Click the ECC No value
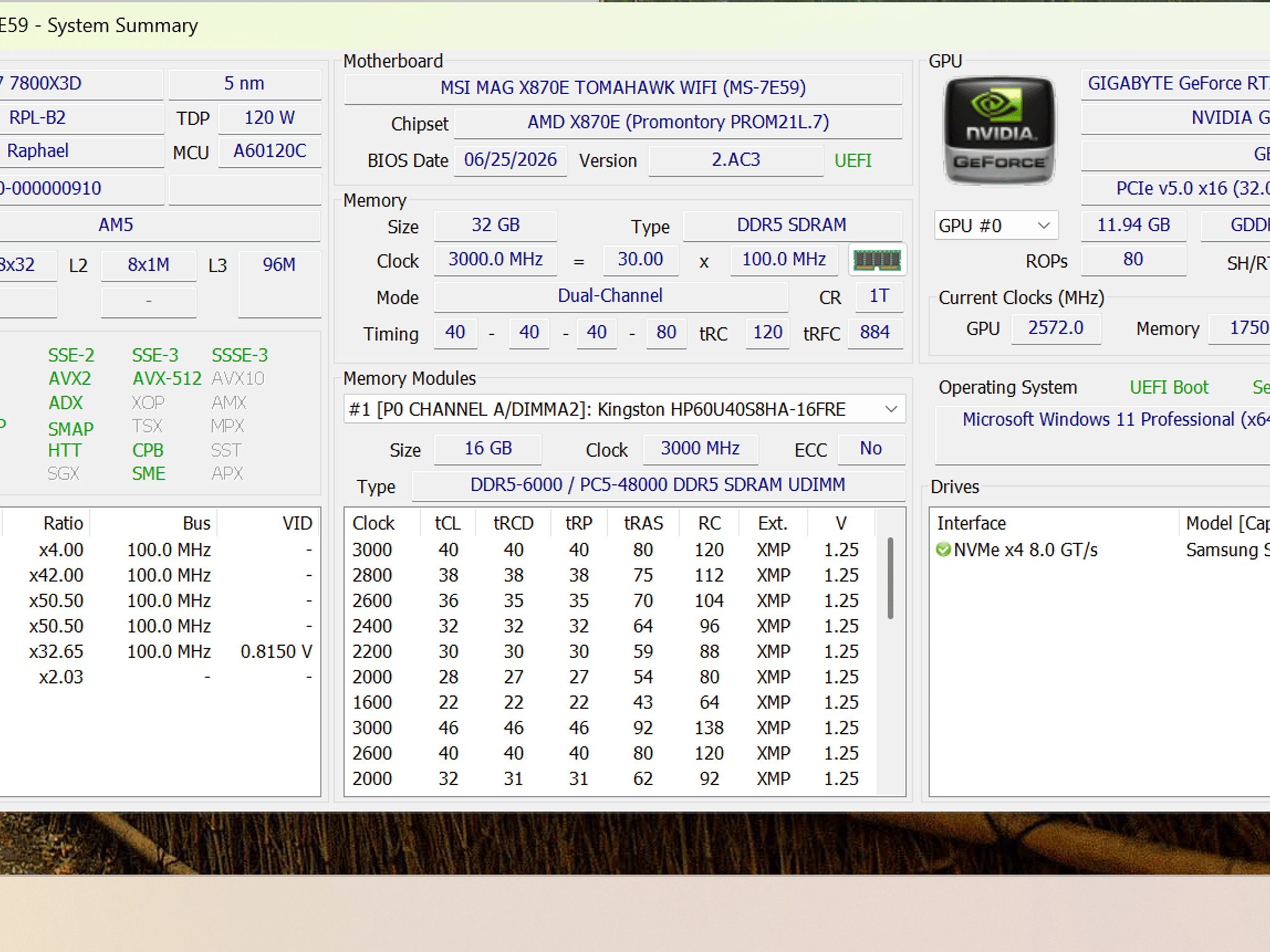The width and height of the screenshot is (1270, 952). coord(871,449)
